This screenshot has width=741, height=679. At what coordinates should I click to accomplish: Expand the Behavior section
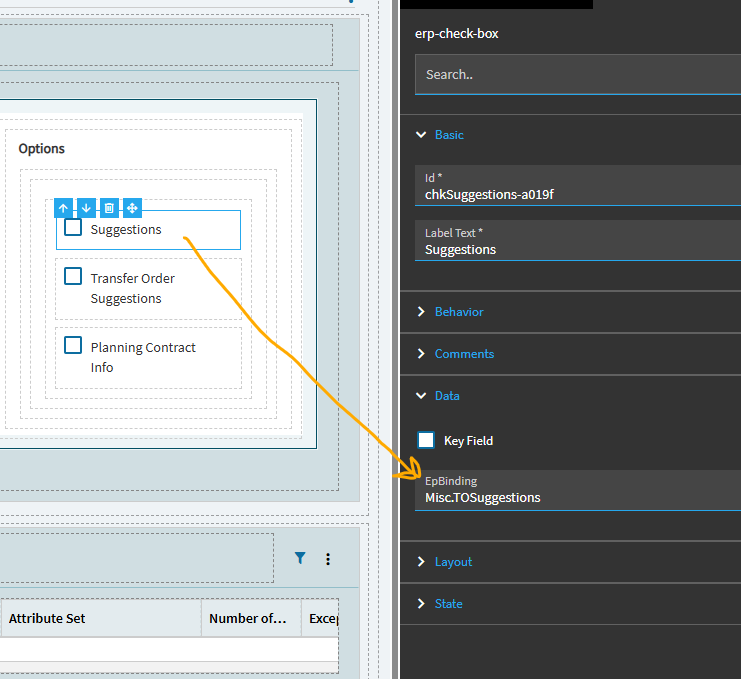click(421, 312)
